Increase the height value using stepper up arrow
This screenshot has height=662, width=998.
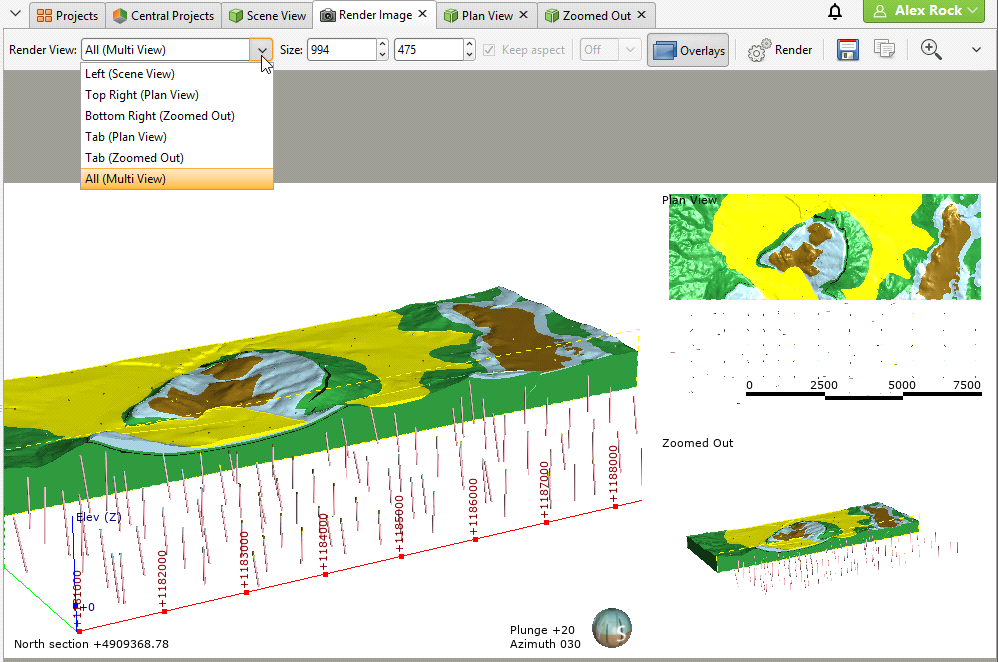(x=470, y=45)
